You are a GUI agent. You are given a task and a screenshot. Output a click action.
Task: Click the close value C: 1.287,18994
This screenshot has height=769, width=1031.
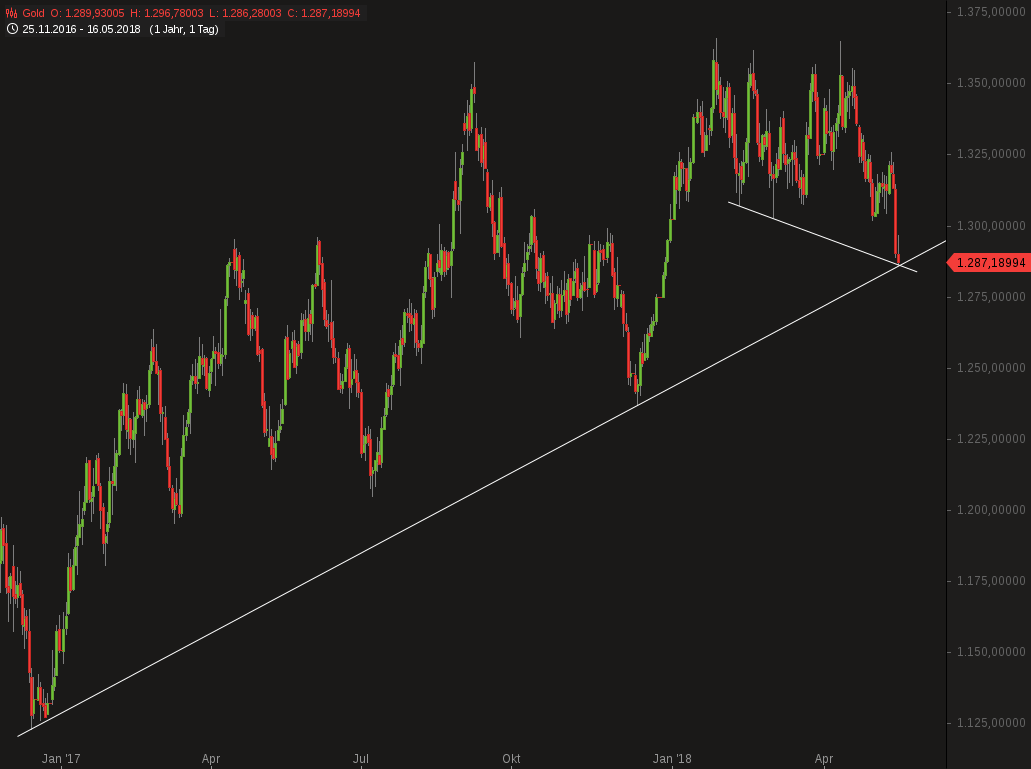[324, 13]
